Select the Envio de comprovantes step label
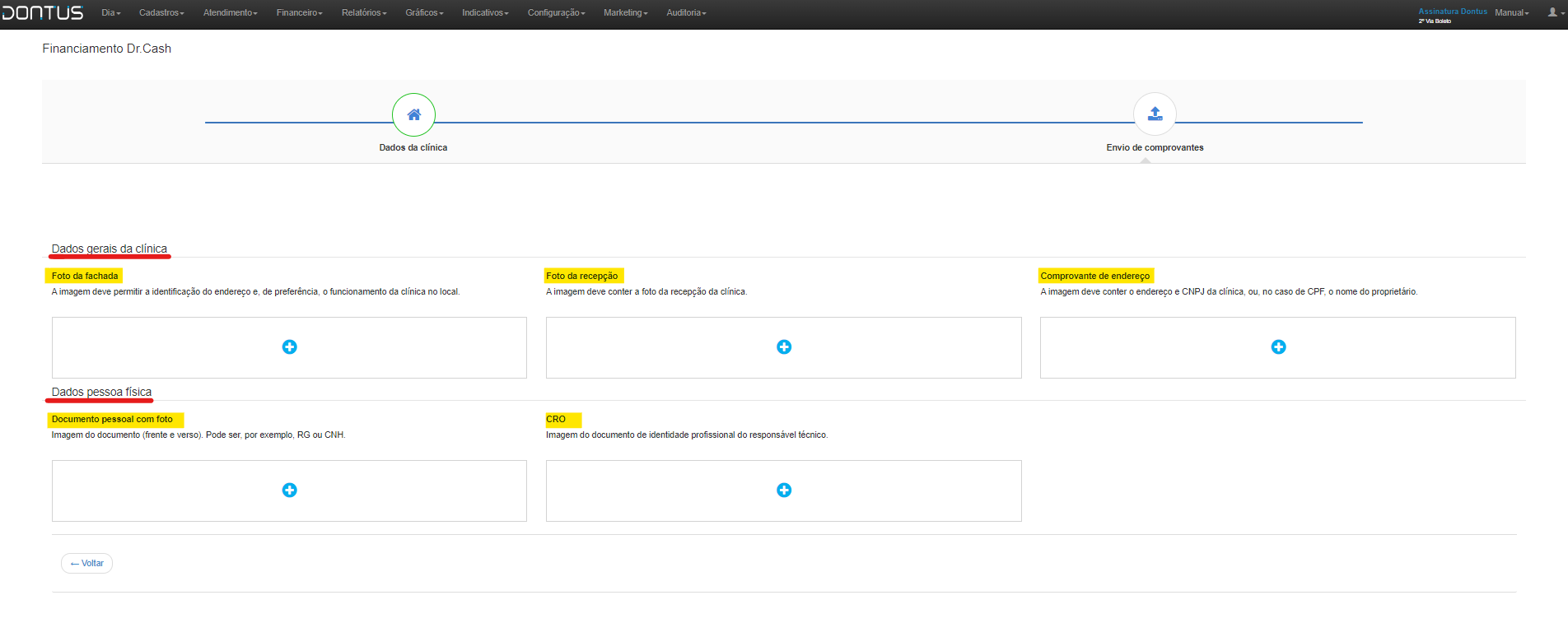1568x637 pixels. click(1155, 147)
